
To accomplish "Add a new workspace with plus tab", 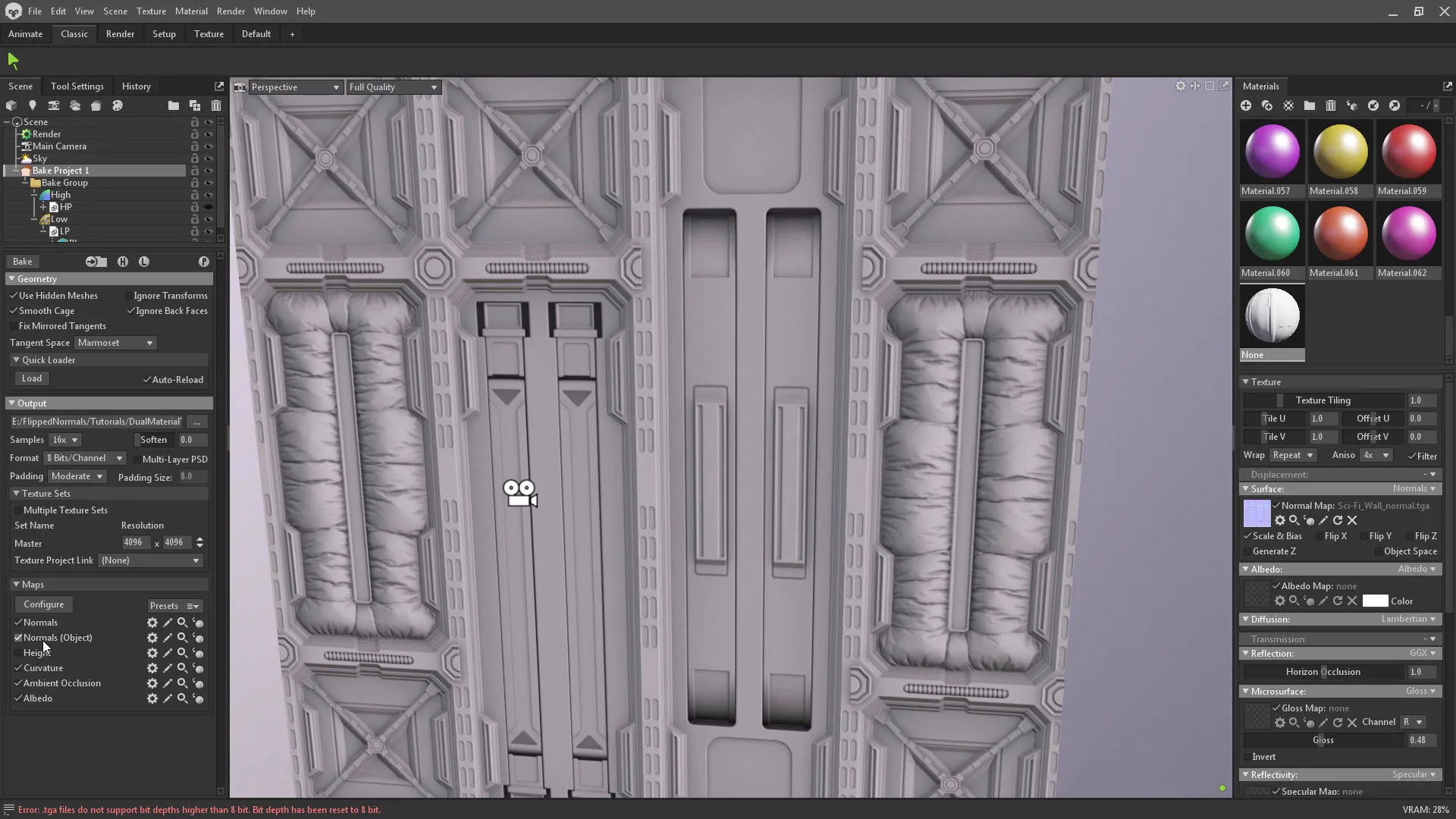I will [x=292, y=34].
